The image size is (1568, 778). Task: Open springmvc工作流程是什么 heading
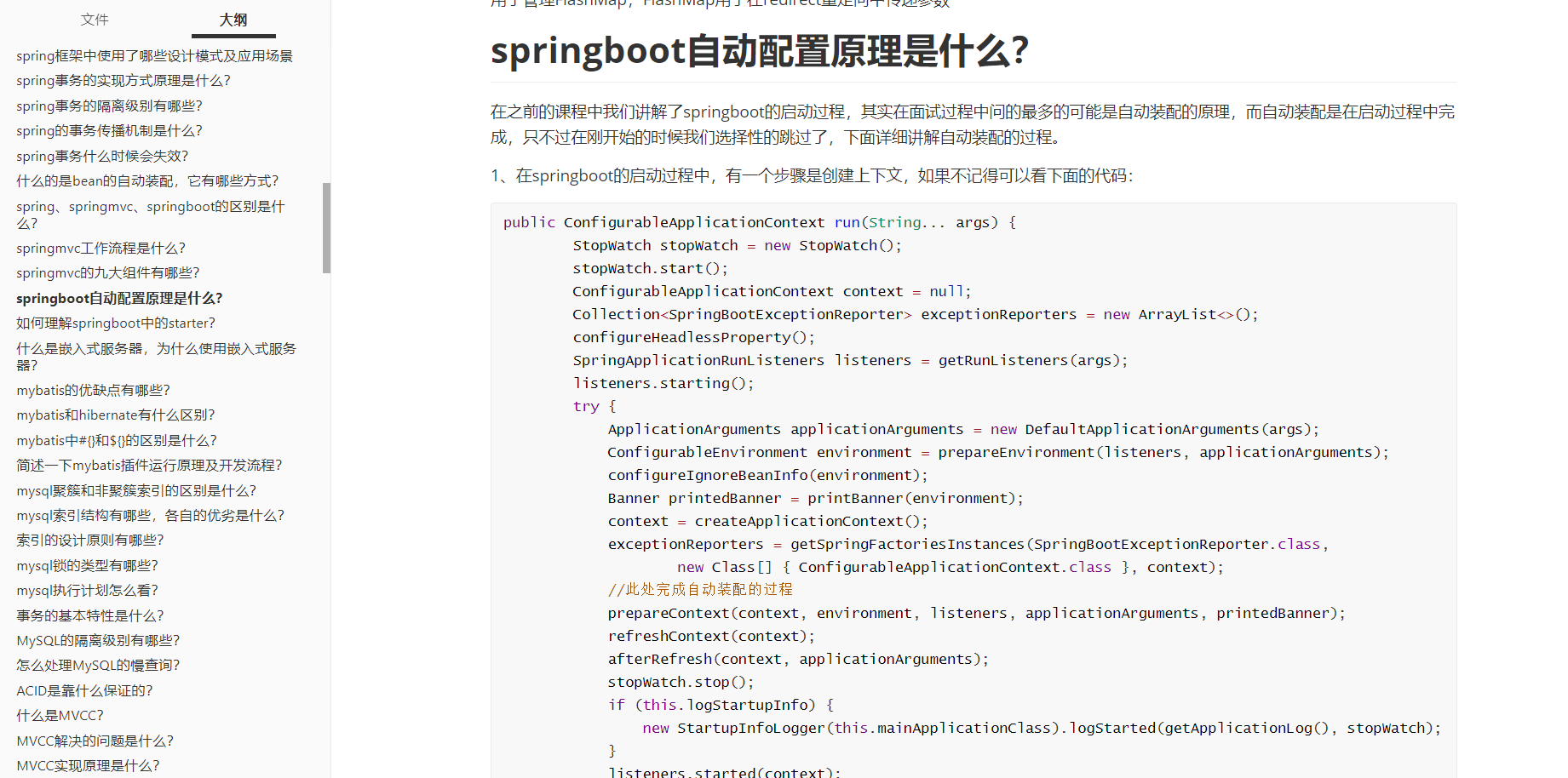click(101, 249)
